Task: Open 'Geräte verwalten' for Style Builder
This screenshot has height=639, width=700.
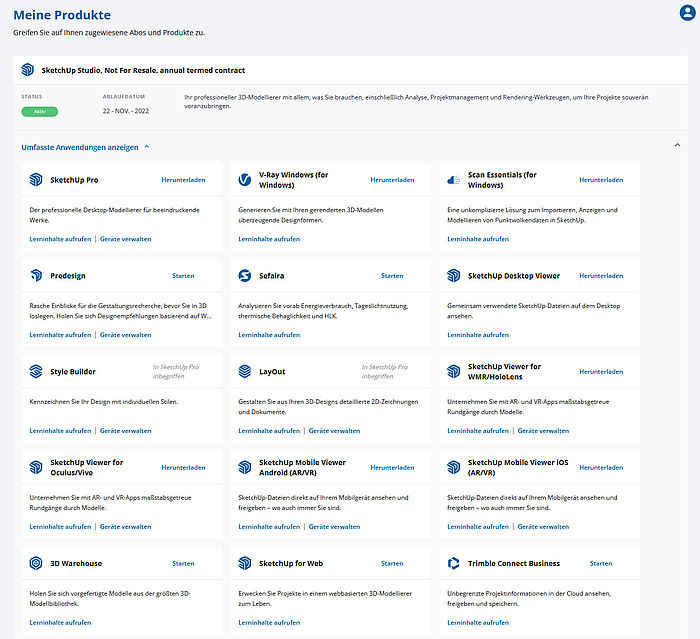Action: tap(125, 430)
